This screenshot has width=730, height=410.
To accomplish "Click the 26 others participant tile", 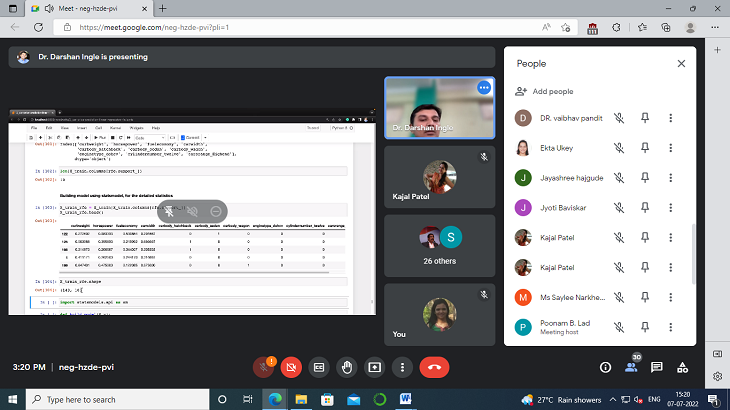I will pos(440,244).
